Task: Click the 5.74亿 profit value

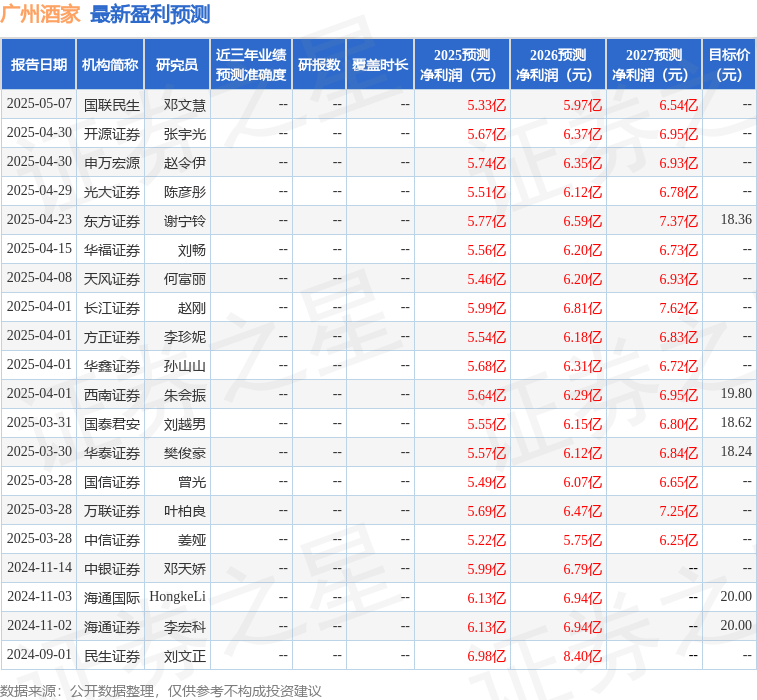Action: click(486, 163)
